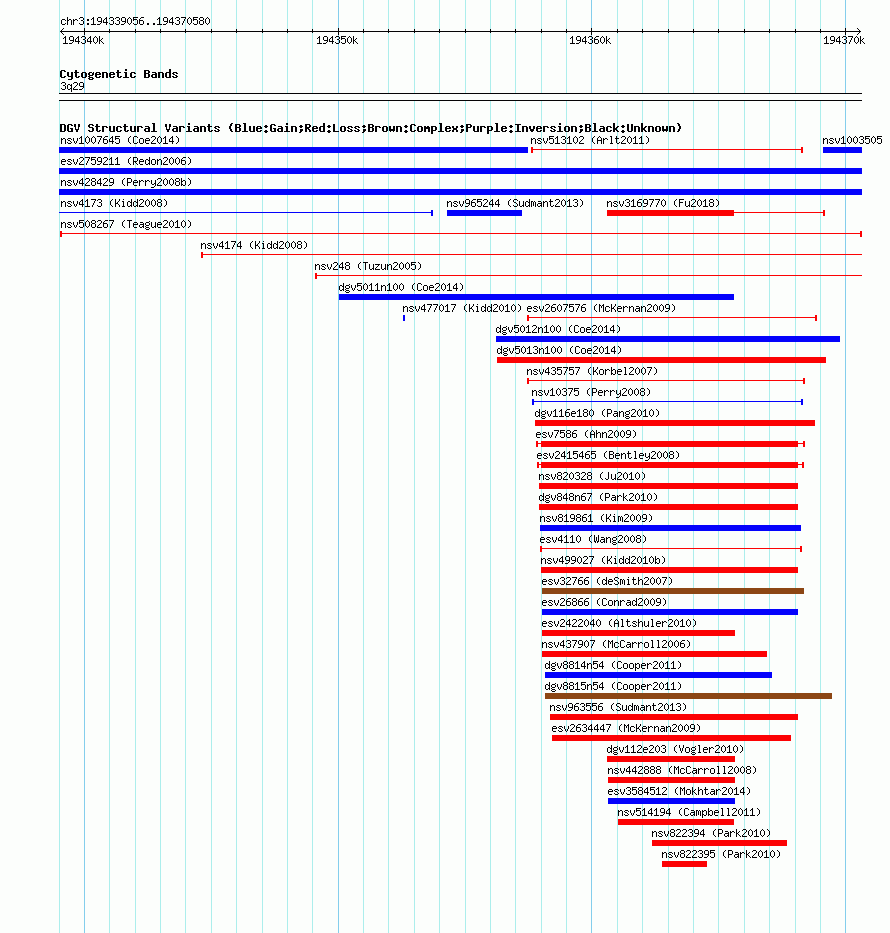Click the nsv822395 (Park2010) label
Viewport: 890px width, 933px height.
tap(721, 854)
